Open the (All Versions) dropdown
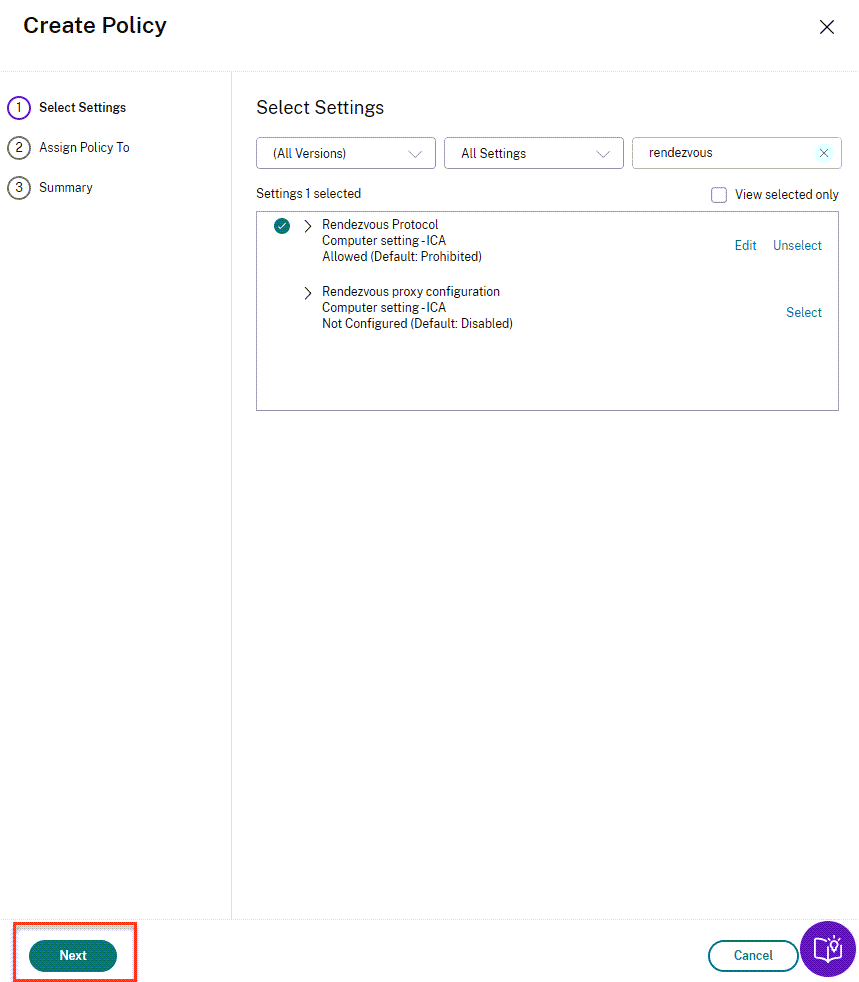Image resolution: width=859 pixels, height=982 pixels. [345, 153]
